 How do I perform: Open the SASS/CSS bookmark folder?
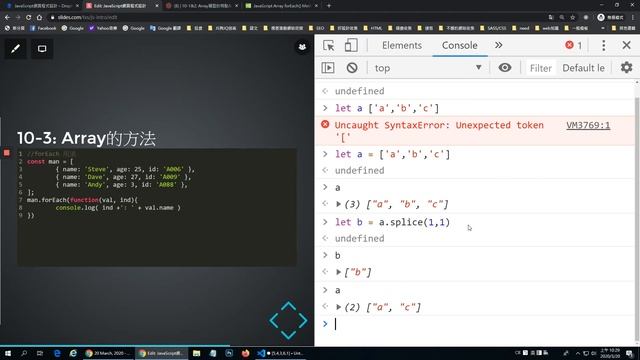[493, 28]
